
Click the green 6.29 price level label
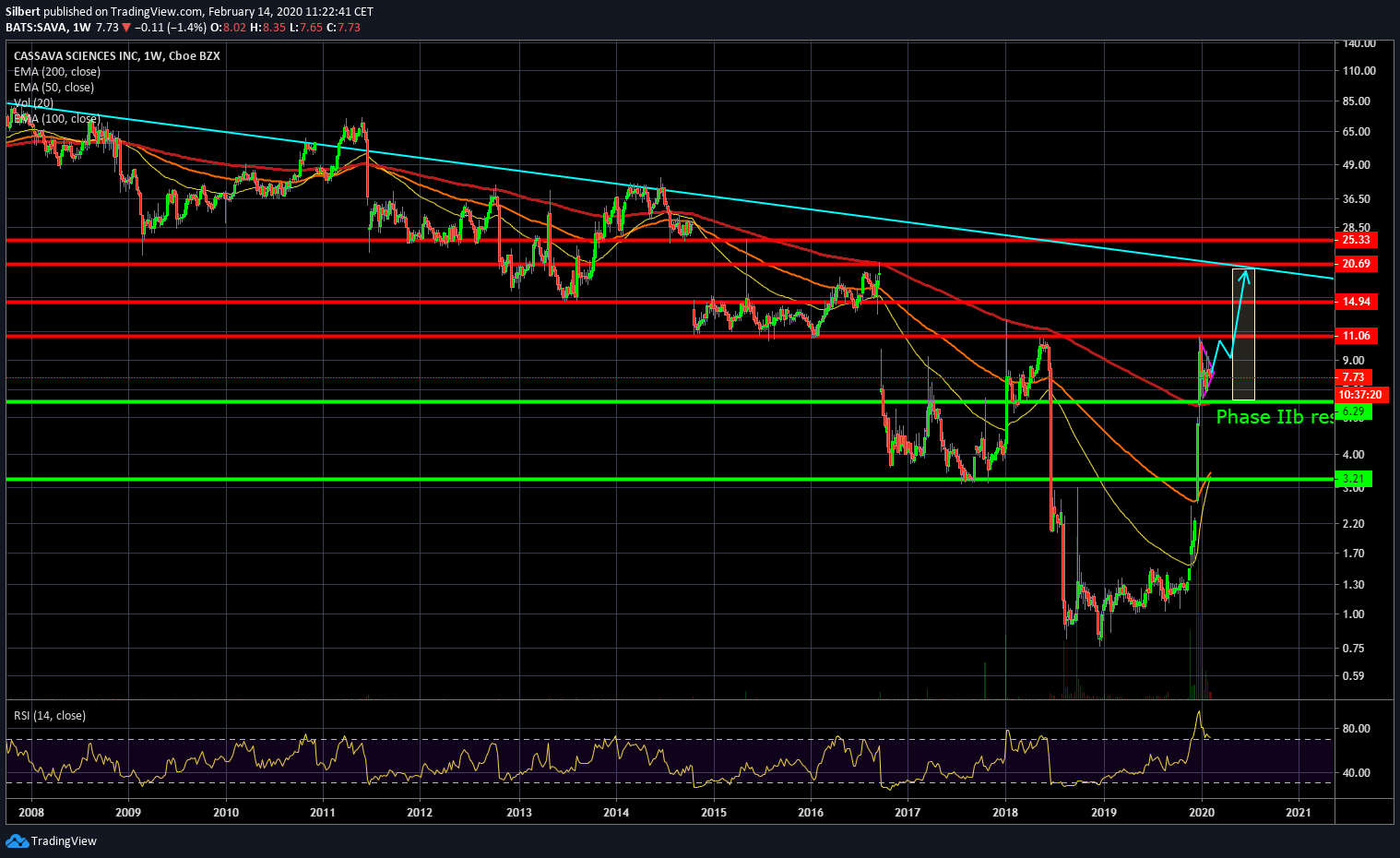(1354, 411)
